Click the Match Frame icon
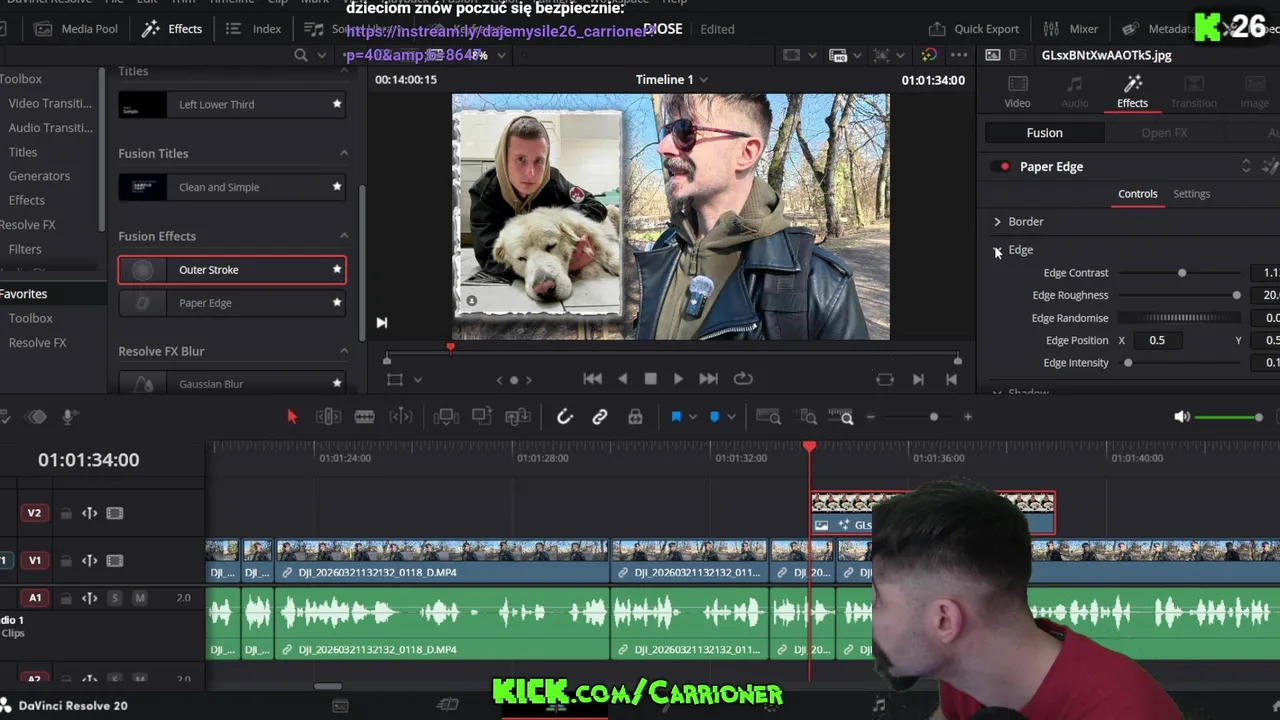The height and width of the screenshot is (720, 1280). pyautogui.click(x=885, y=379)
